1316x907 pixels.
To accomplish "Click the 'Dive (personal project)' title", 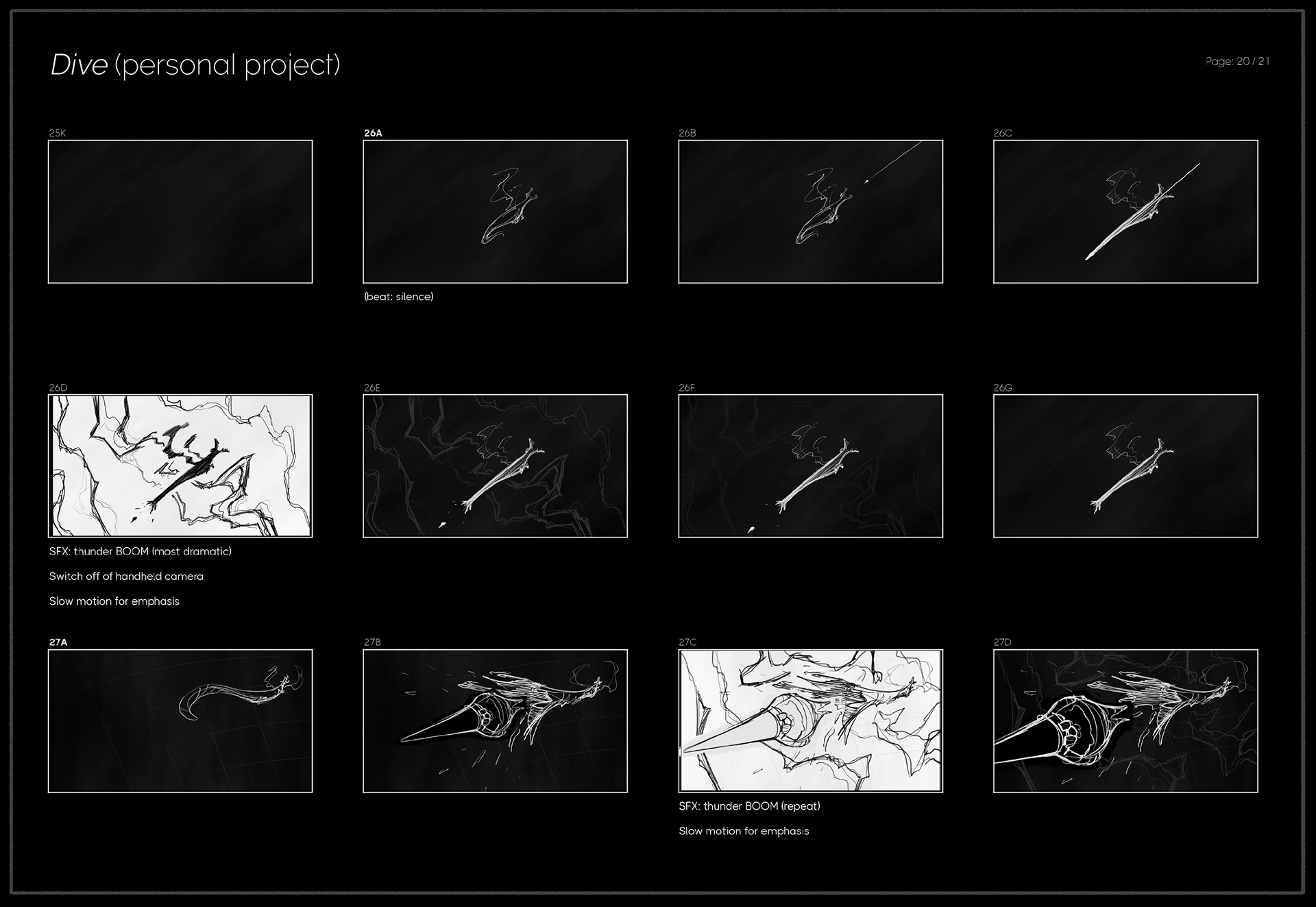I will click(x=195, y=65).
